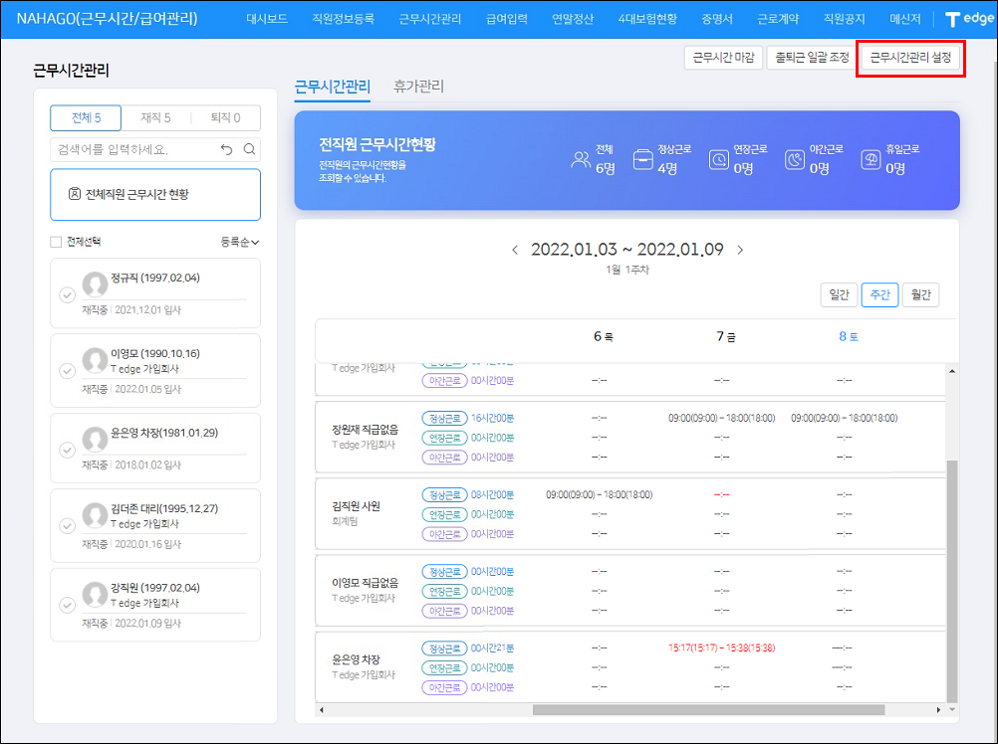
Task: Reset search with the undo arrow icon
Action: coord(227,149)
